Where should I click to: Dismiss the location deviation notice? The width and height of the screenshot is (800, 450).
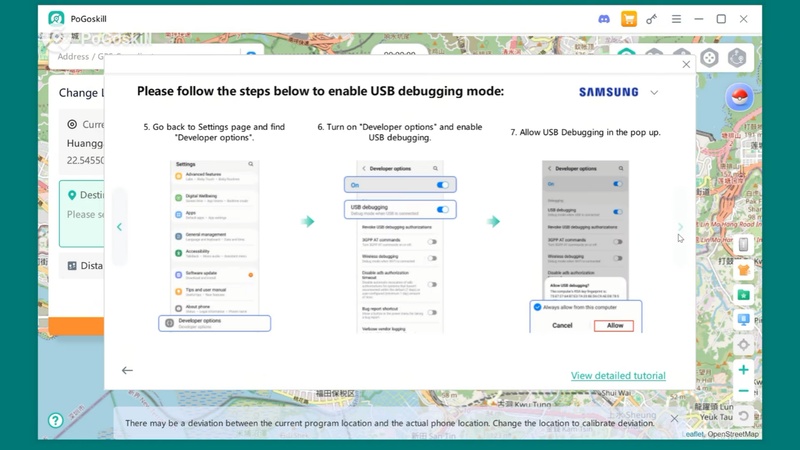(x=674, y=418)
